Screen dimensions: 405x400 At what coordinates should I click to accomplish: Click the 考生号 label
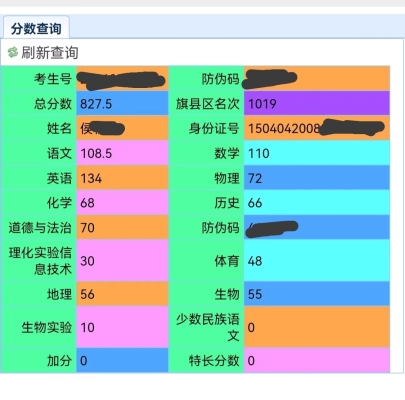pyautogui.click(x=53, y=79)
